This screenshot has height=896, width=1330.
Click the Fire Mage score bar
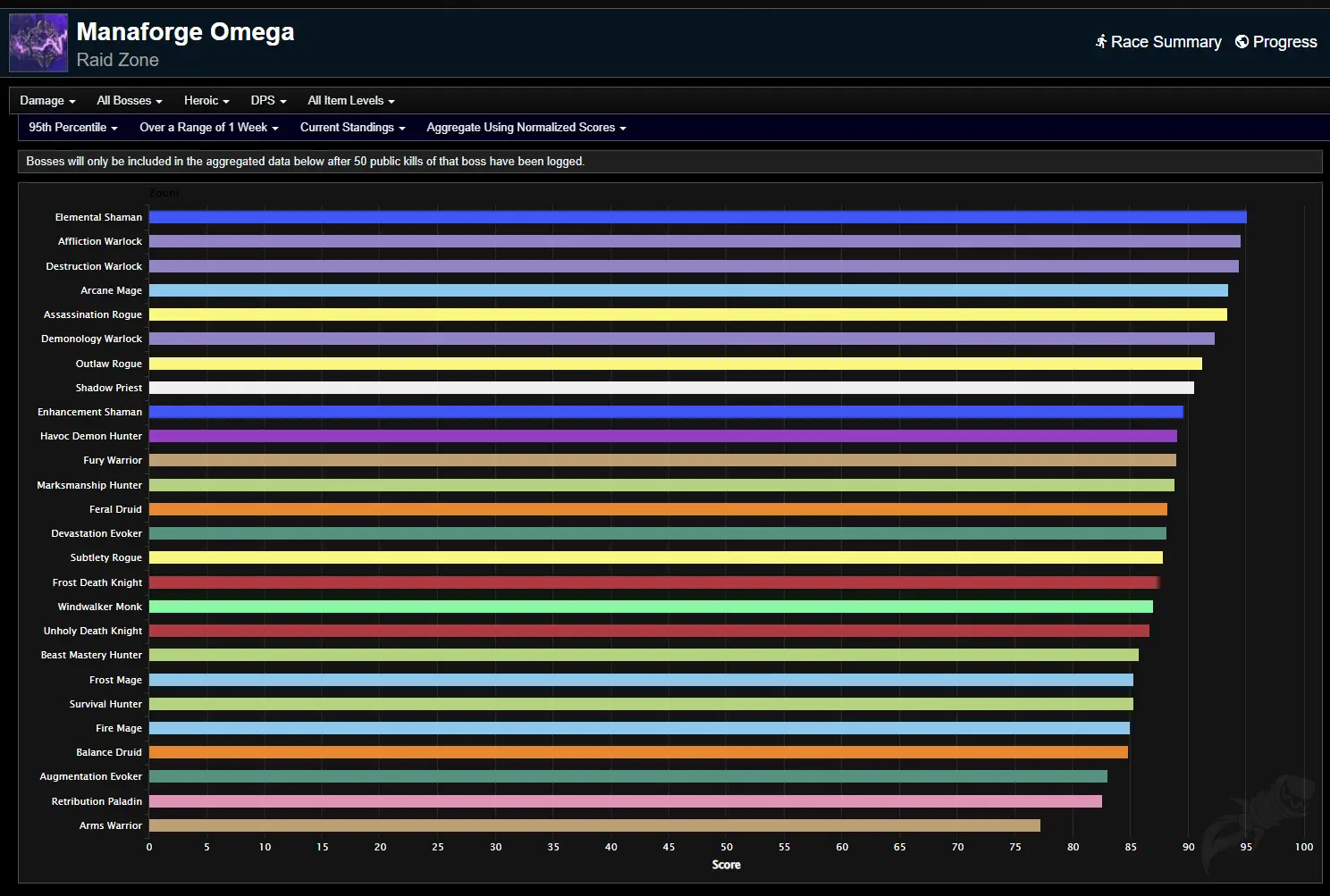pos(639,728)
